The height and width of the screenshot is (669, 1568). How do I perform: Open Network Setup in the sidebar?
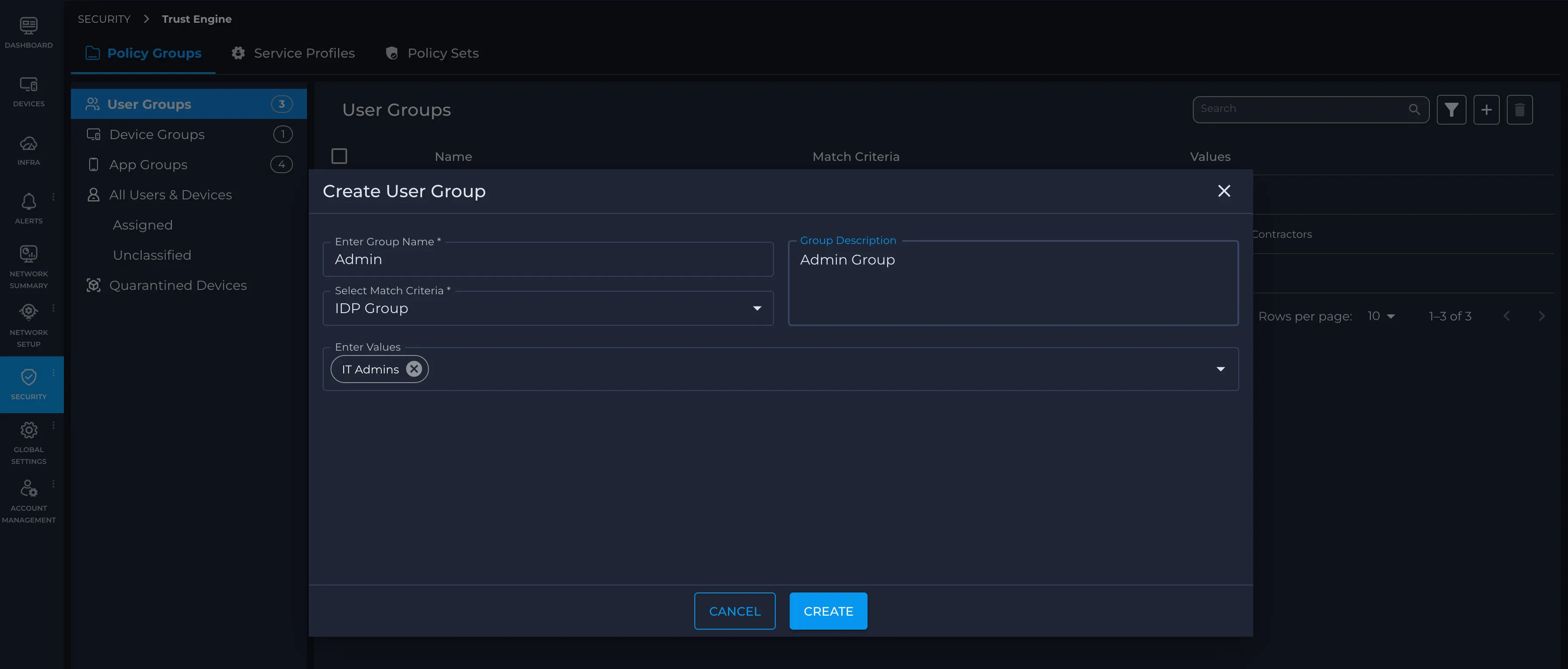coord(28,326)
